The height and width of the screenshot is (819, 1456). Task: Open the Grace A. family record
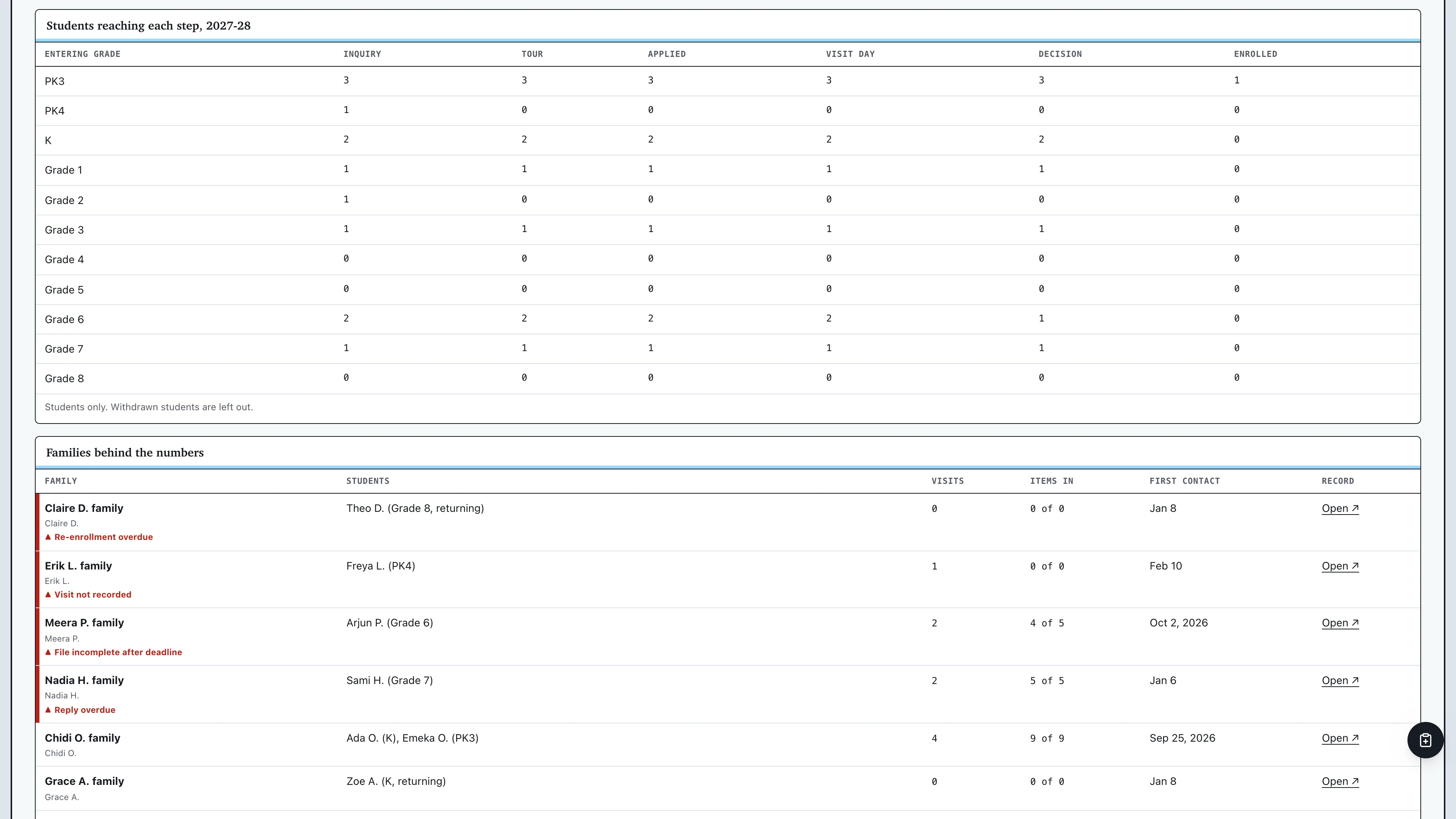coord(1340,781)
